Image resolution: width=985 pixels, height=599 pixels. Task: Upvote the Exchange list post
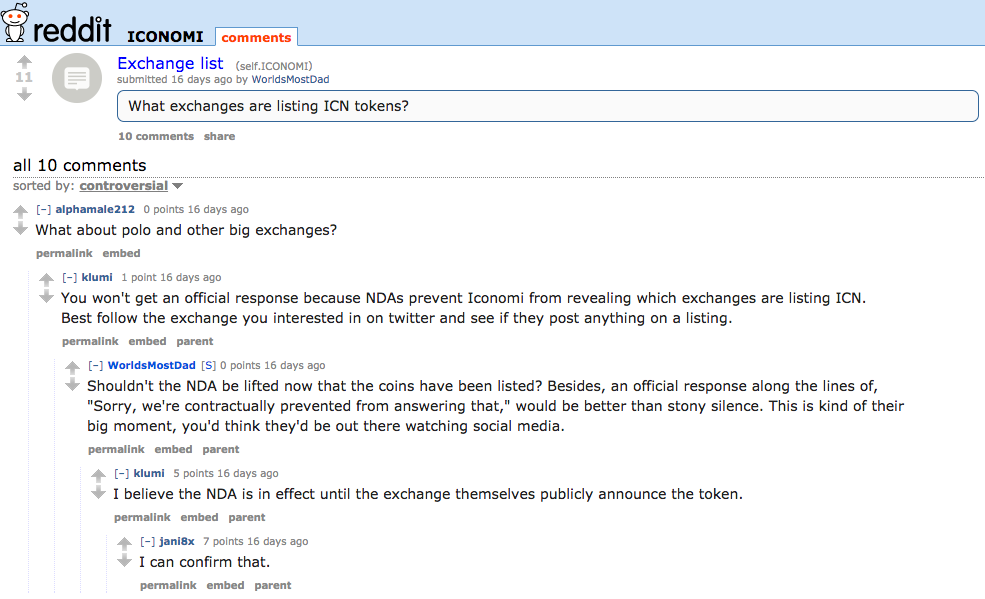(x=24, y=62)
